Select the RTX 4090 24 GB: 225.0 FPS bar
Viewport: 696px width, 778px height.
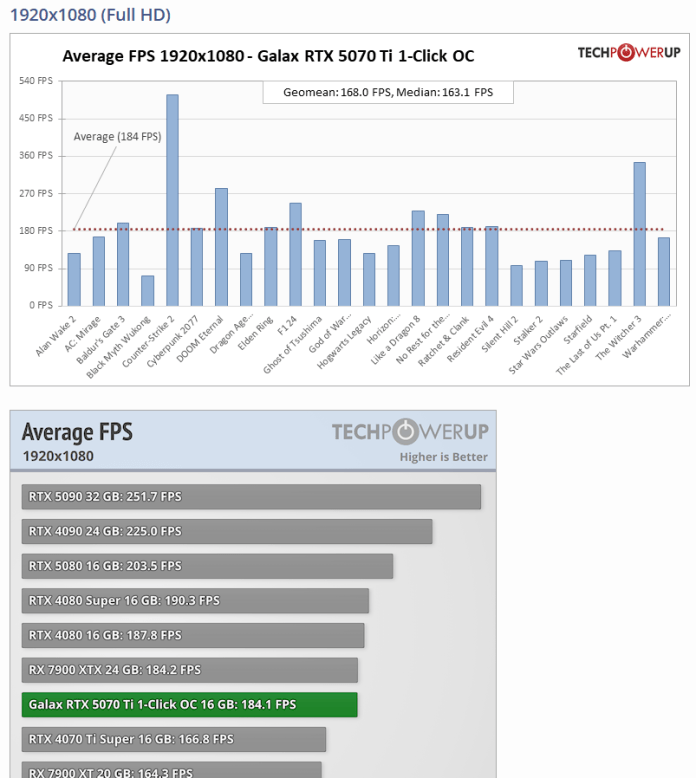227,531
